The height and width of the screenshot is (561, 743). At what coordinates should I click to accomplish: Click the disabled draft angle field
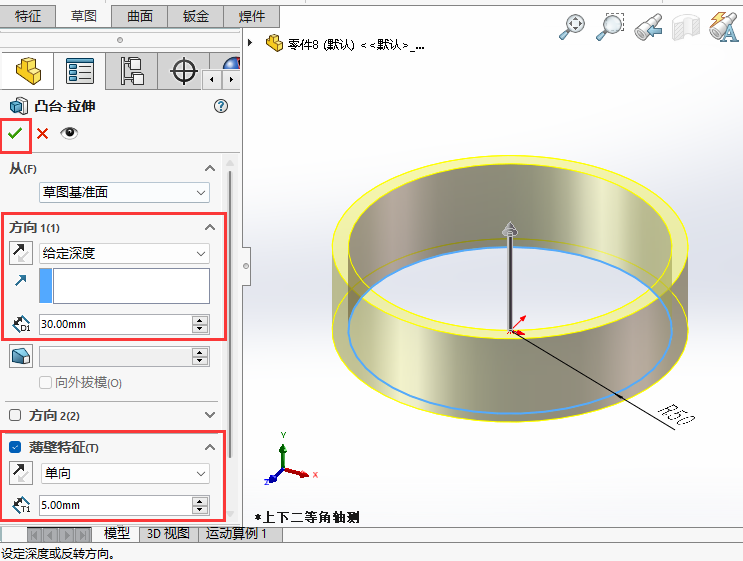pos(116,357)
